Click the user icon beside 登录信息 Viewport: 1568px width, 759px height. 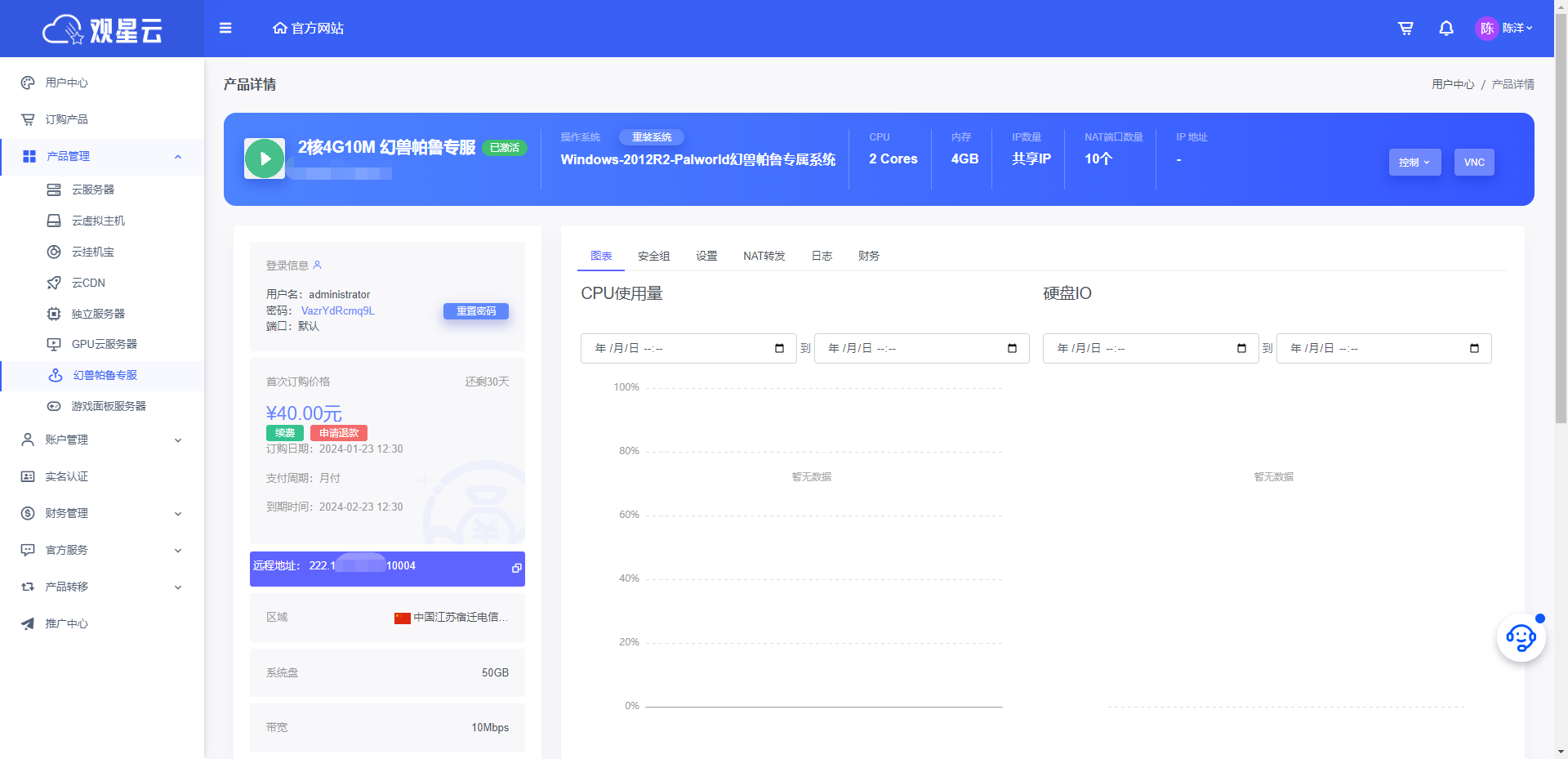click(x=318, y=265)
